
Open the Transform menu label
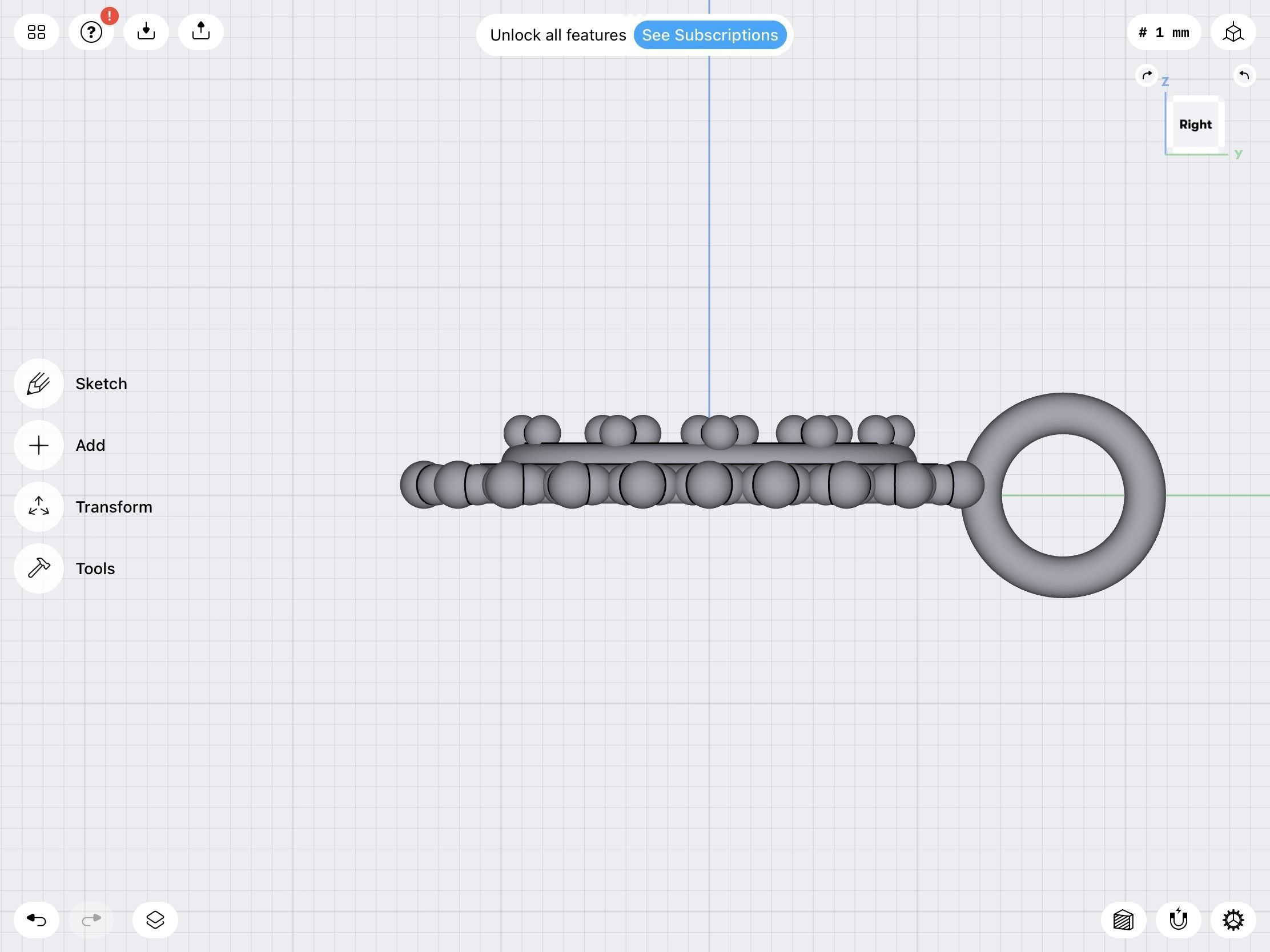(114, 507)
